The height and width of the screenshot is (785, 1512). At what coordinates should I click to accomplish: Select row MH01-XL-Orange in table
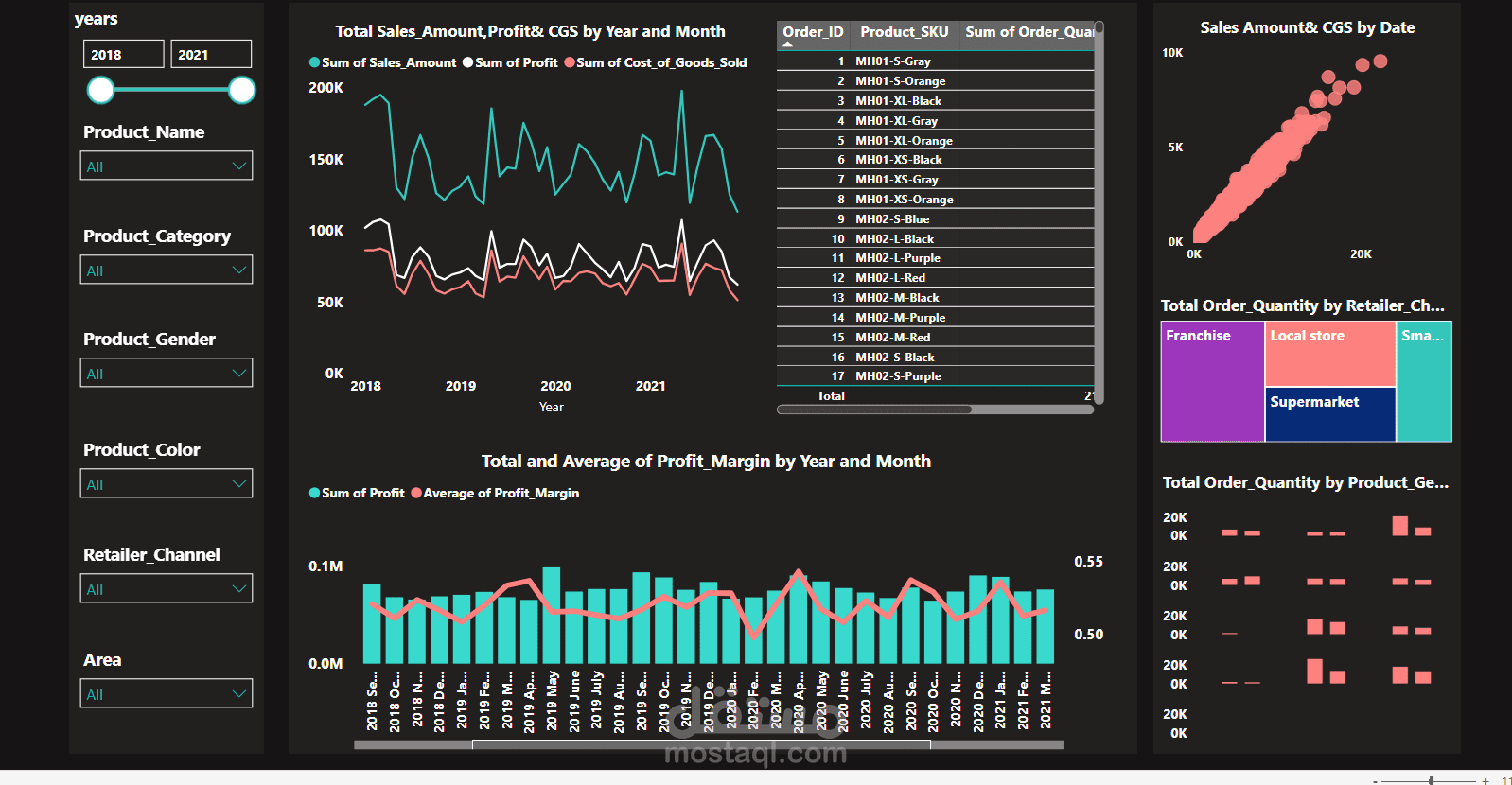(x=935, y=141)
